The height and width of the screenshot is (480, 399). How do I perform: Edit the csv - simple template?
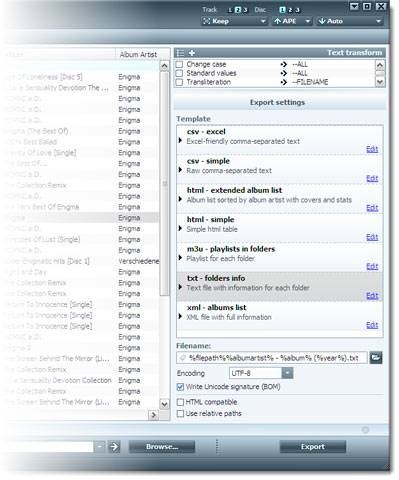pos(372,178)
